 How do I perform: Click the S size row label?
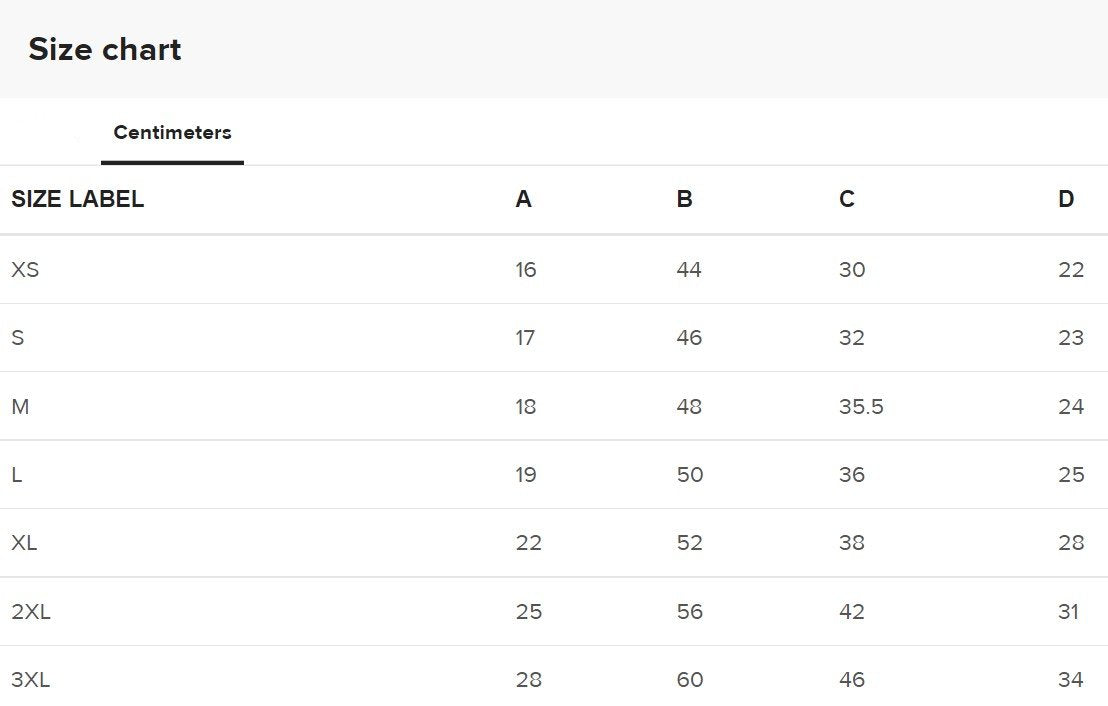pos(17,338)
